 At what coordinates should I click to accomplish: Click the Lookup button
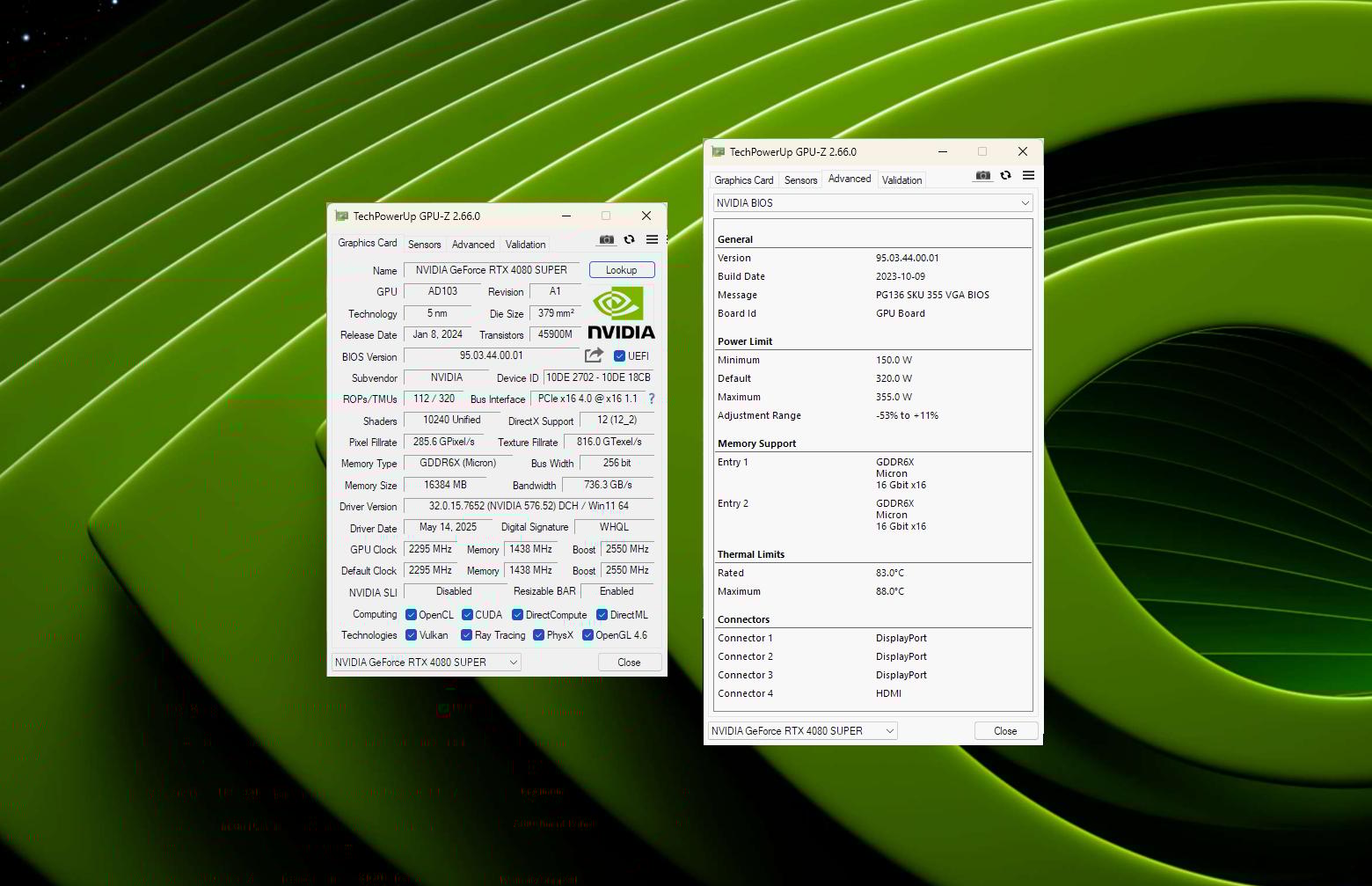click(621, 269)
